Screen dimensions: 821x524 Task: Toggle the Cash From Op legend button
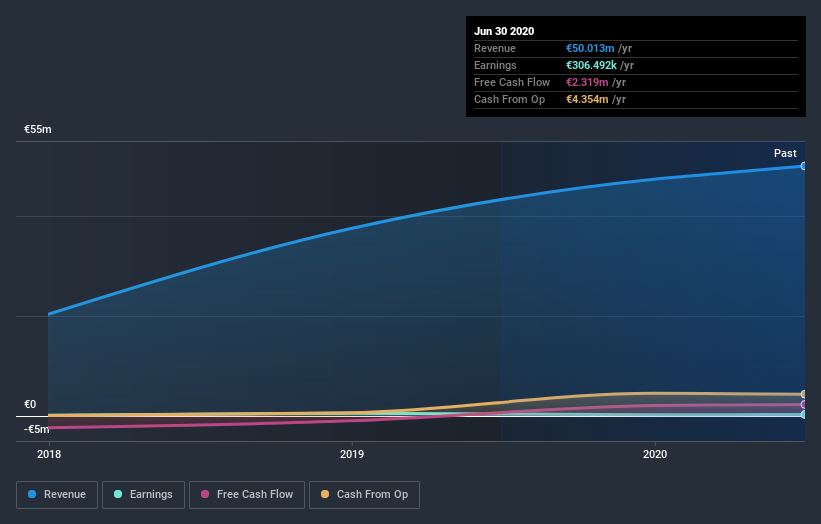364,495
